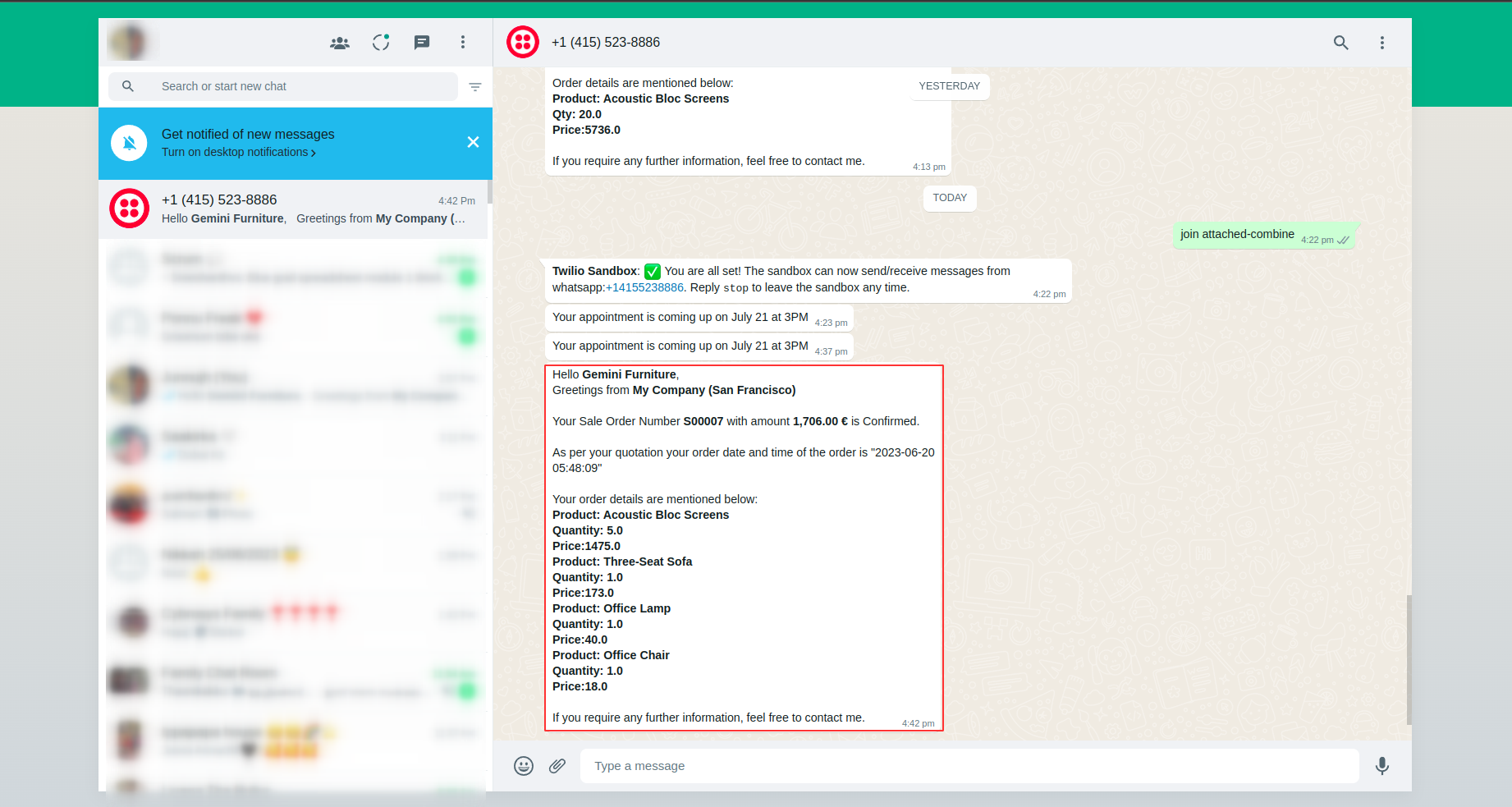The width and height of the screenshot is (1512, 807).
Task: Click the Sale Order Number S00007 line
Action: coord(735,422)
